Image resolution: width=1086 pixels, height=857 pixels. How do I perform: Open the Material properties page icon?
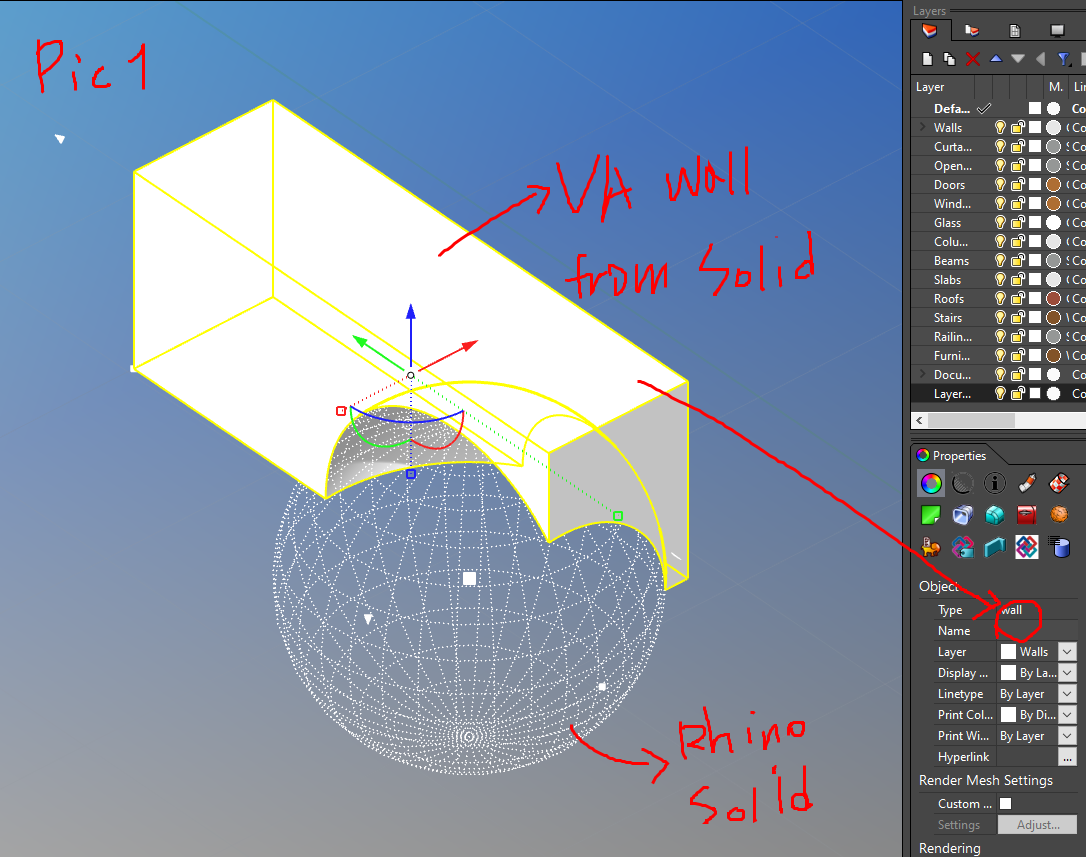pos(962,483)
